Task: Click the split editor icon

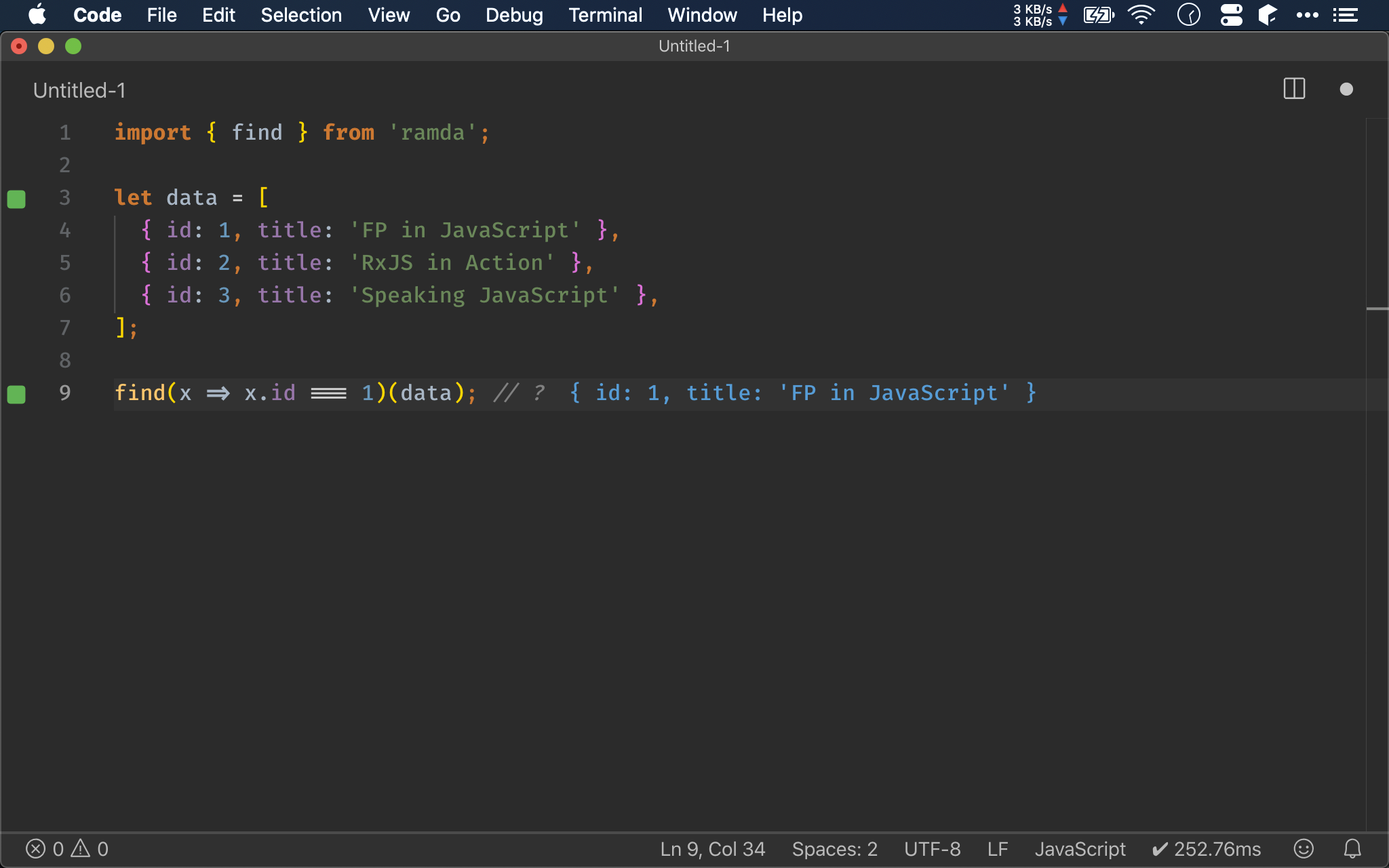Action: click(1294, 89)
